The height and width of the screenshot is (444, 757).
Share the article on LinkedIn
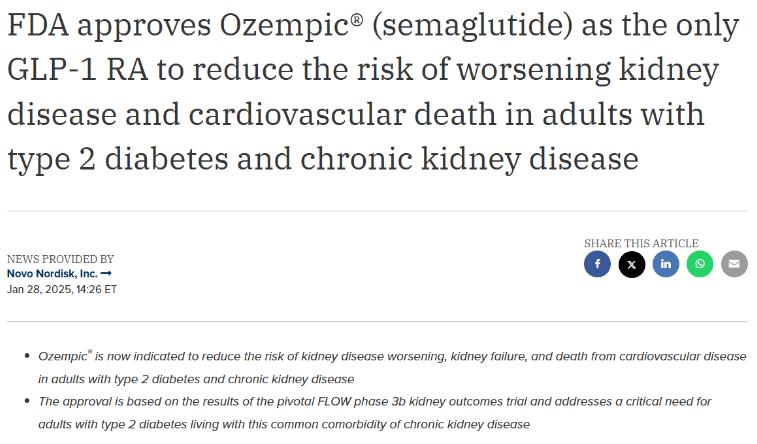665,264
